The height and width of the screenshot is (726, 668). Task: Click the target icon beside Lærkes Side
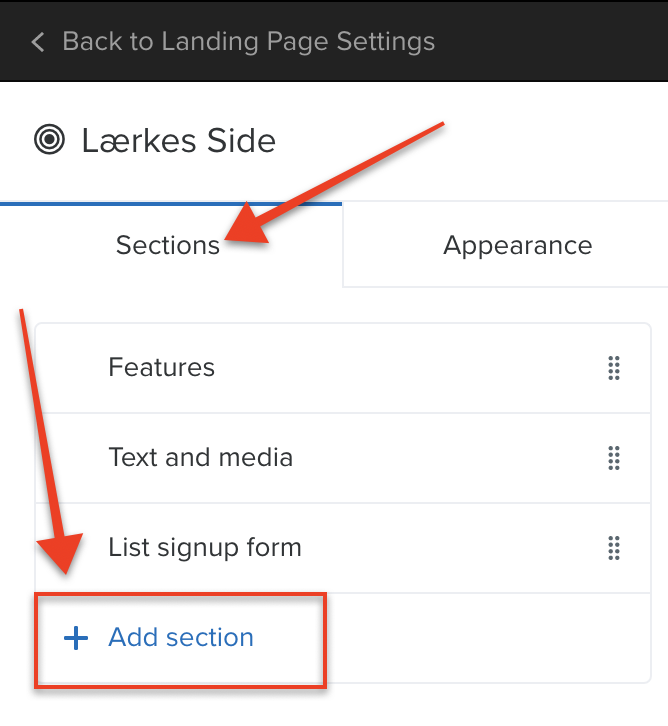pos(49,139)
